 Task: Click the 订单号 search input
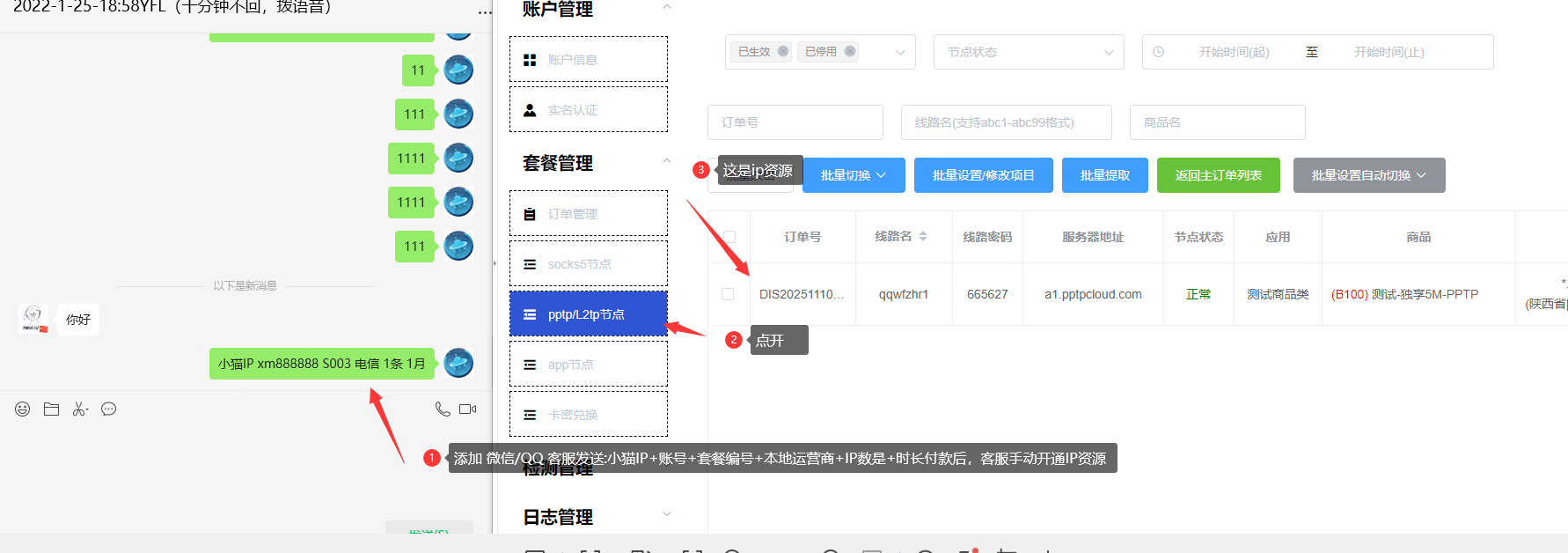click(x=795, y=122)
